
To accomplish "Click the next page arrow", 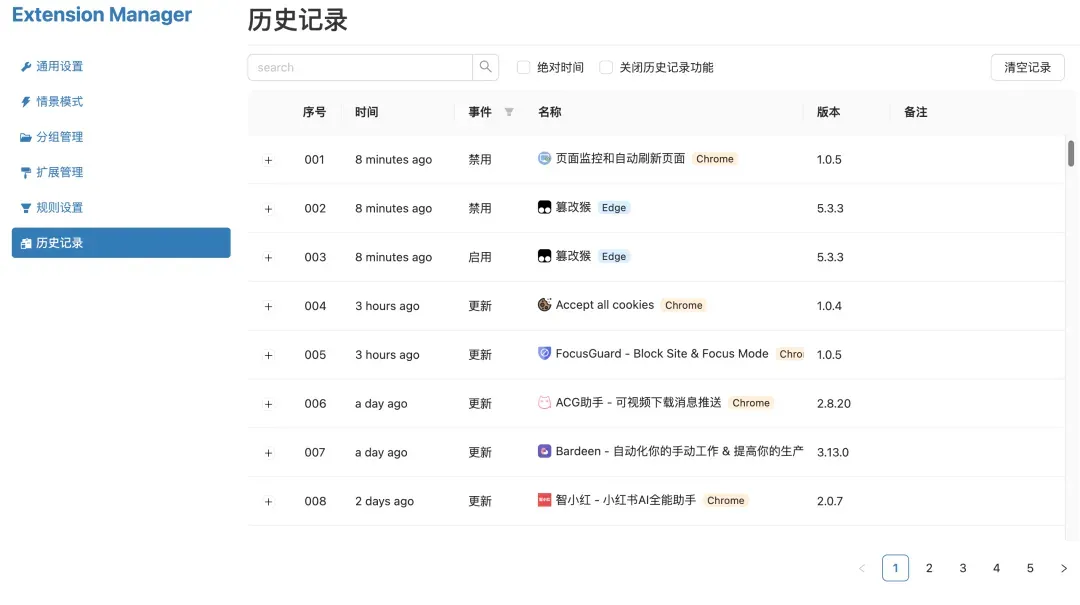I will (x=1063, y=568).
